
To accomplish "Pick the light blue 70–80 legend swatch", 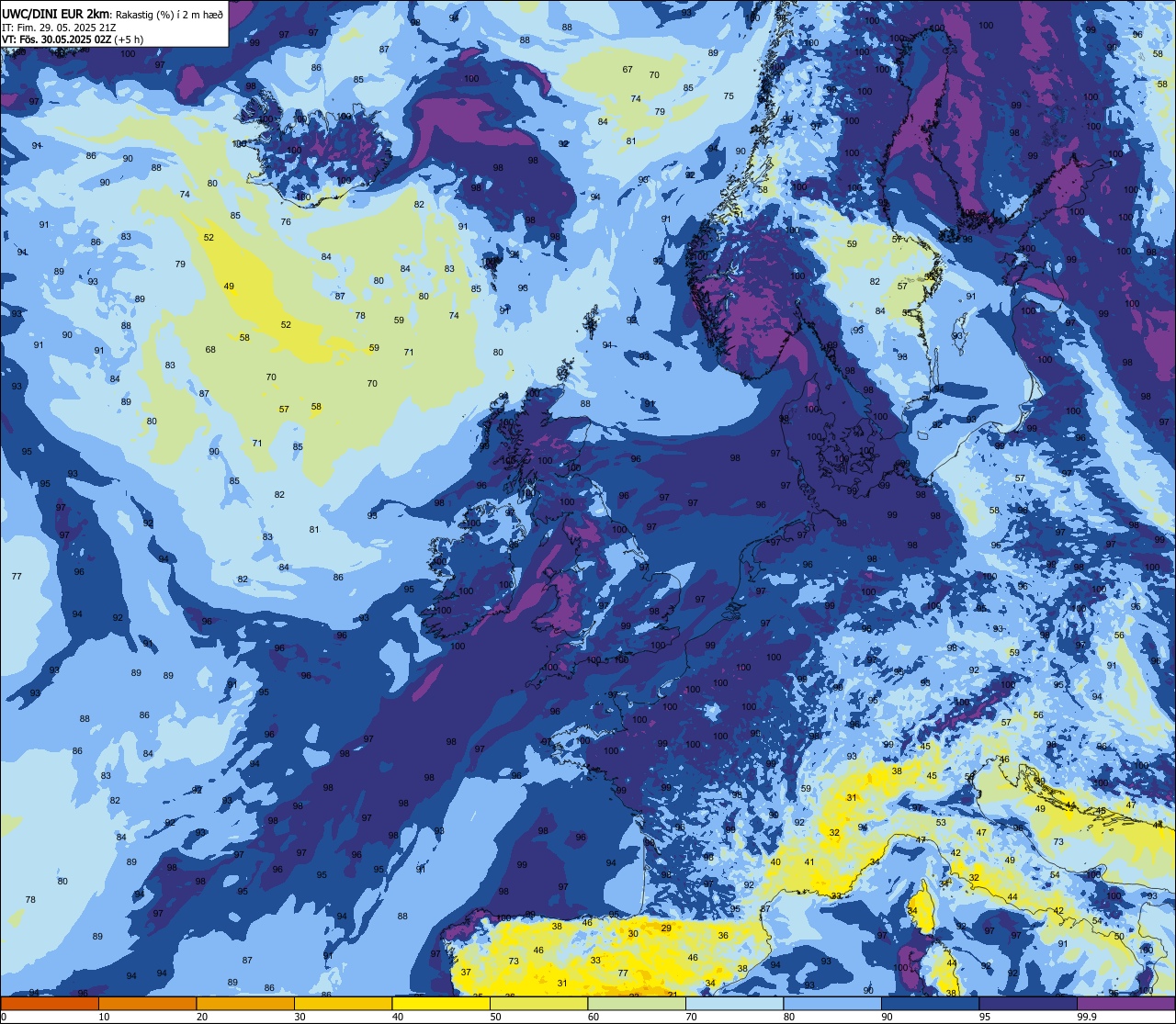I will click(x=734, y=1003).
